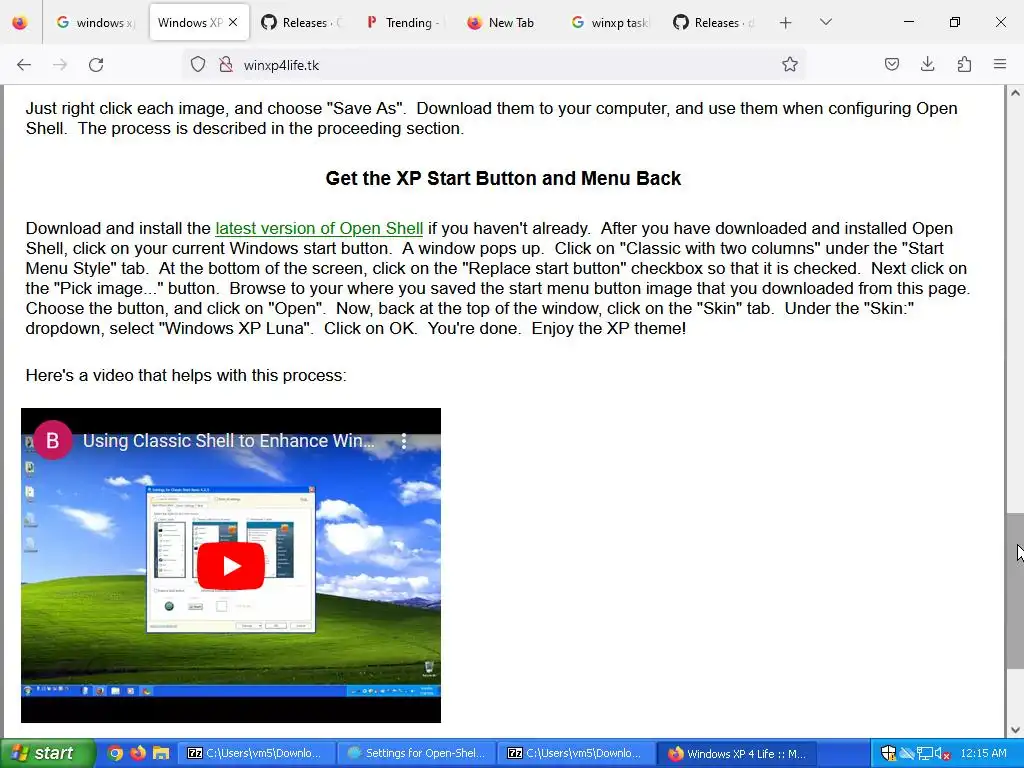
Task: Open the video's three-dot options menu
Action: (x=404, y=441)
